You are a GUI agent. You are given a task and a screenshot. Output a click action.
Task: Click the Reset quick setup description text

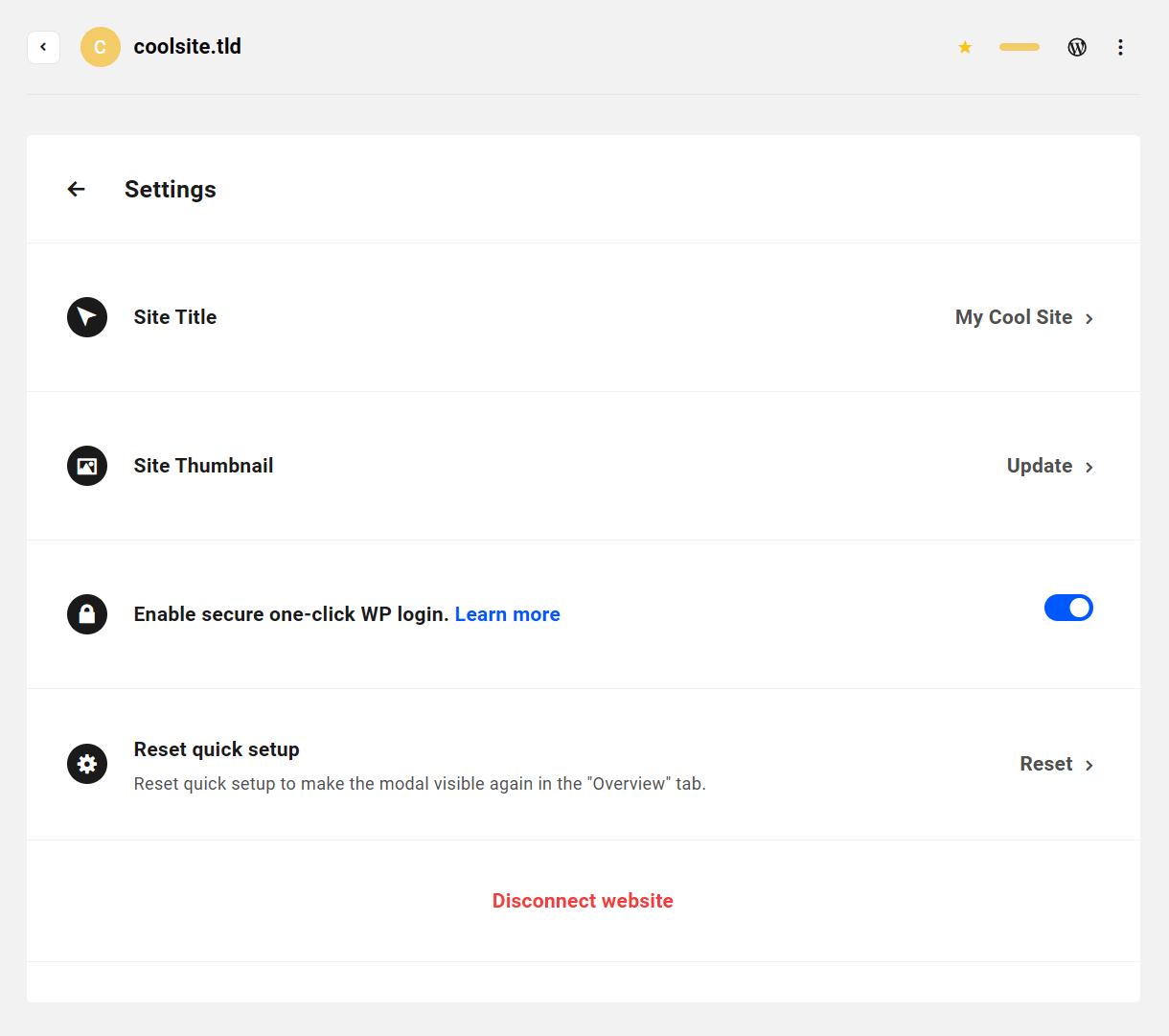[x=420, y=784]
